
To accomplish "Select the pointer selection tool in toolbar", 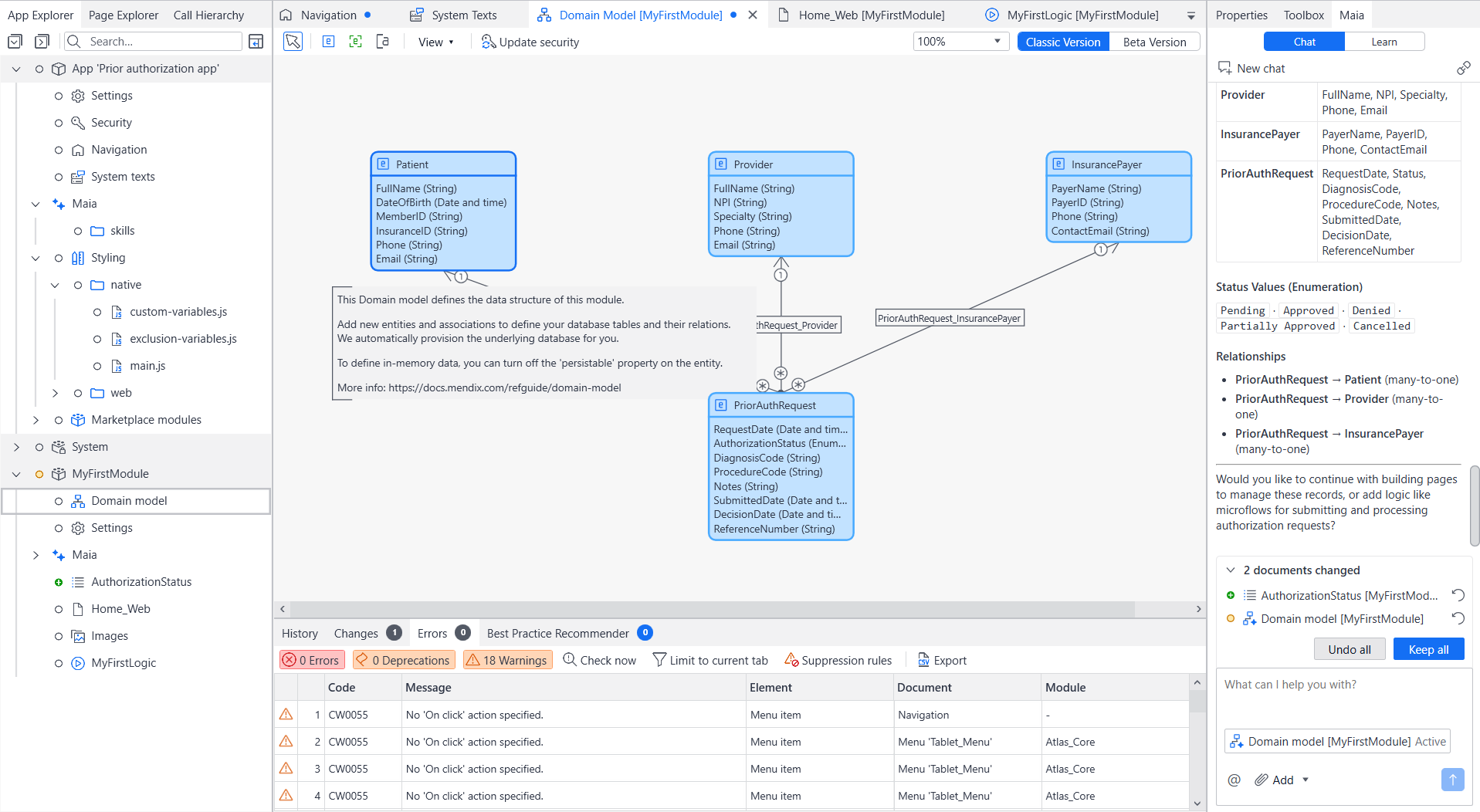I will 293,42.
